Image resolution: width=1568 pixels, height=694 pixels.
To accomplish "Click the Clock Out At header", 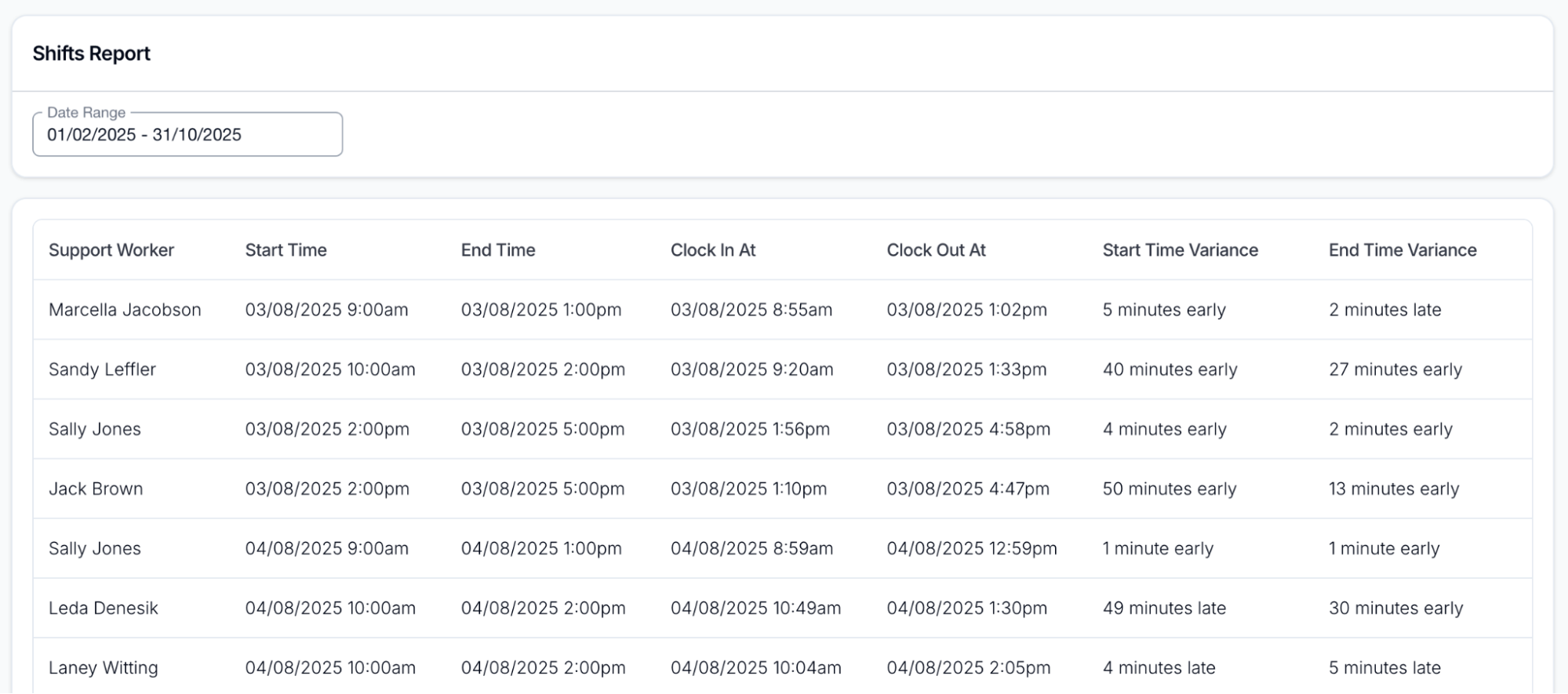I will [936, 250].
